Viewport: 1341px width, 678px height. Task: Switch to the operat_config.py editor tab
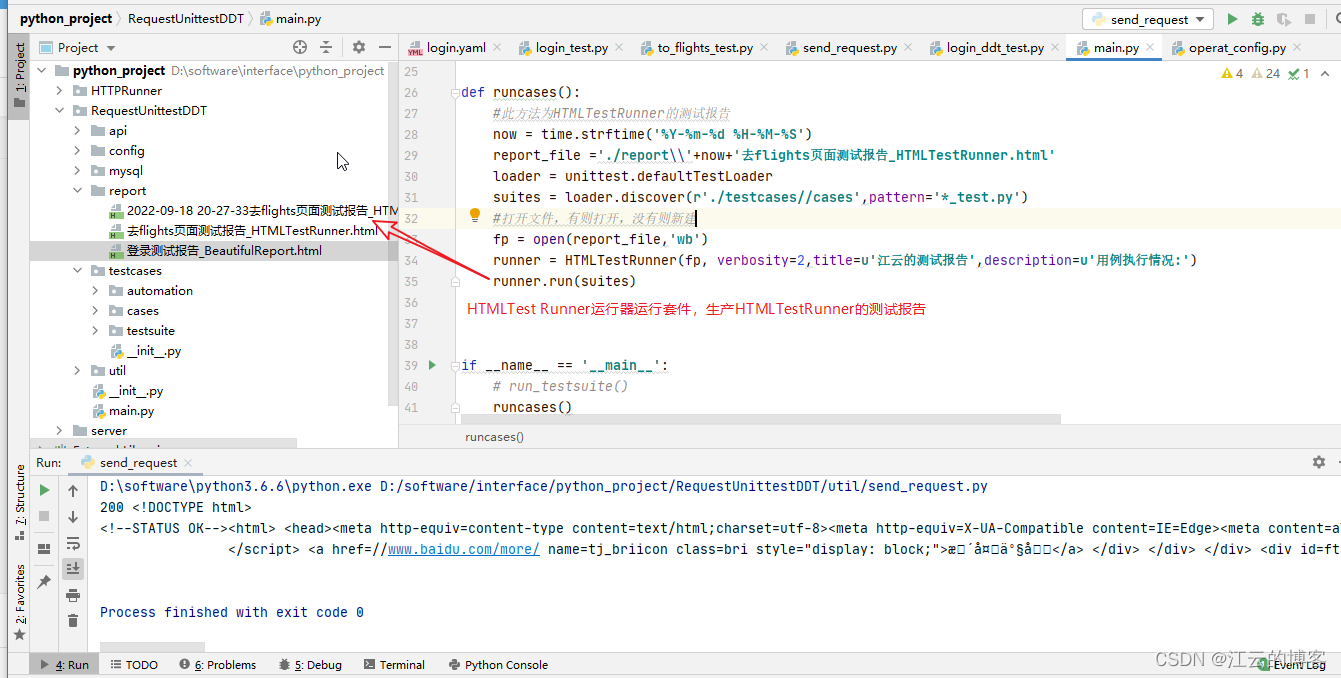coord(1237,47)
